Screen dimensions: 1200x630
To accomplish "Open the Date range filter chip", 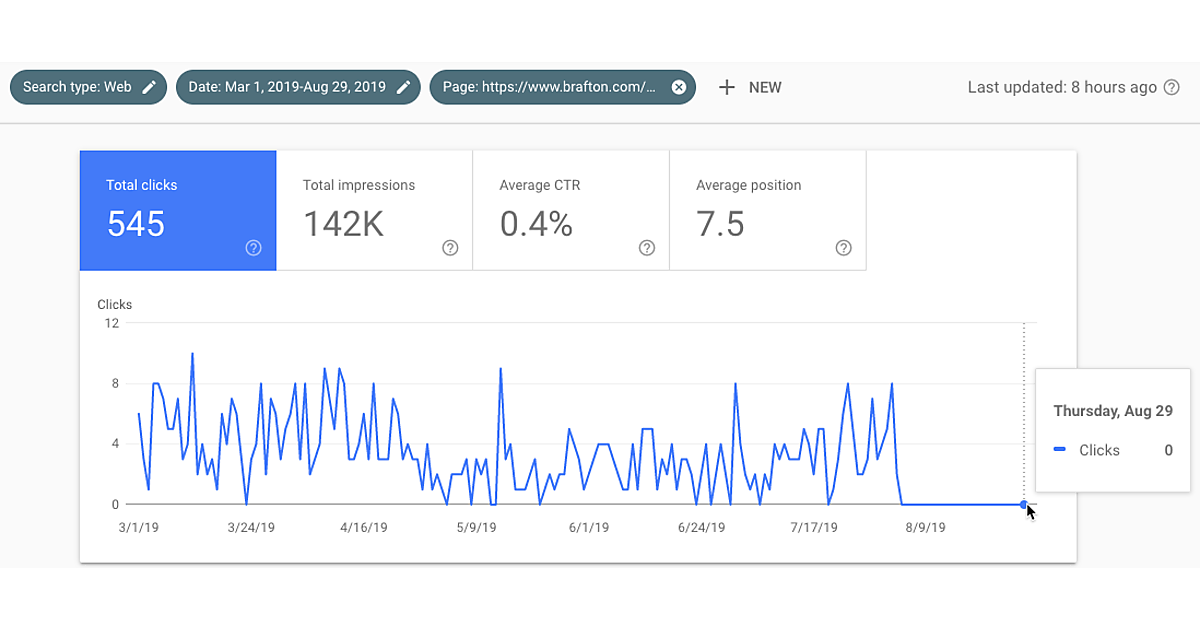I will tap(287, 87).
